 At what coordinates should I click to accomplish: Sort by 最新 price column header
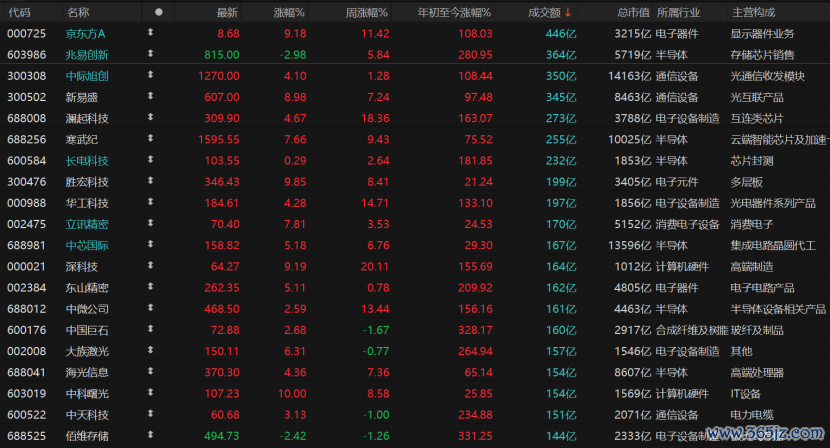coord(227,13)
